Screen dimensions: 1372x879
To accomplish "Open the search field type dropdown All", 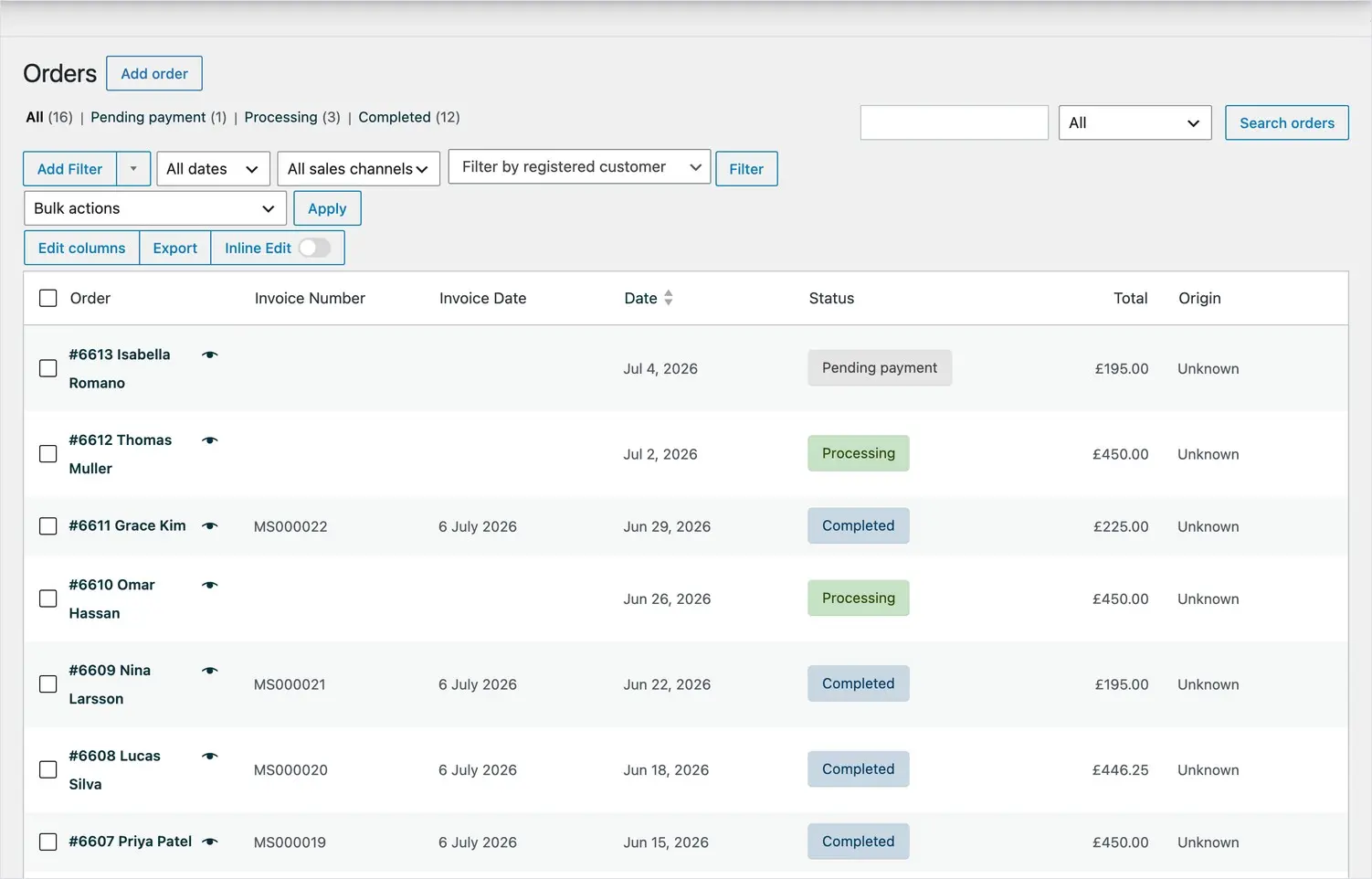I will tap(1135, 122).
